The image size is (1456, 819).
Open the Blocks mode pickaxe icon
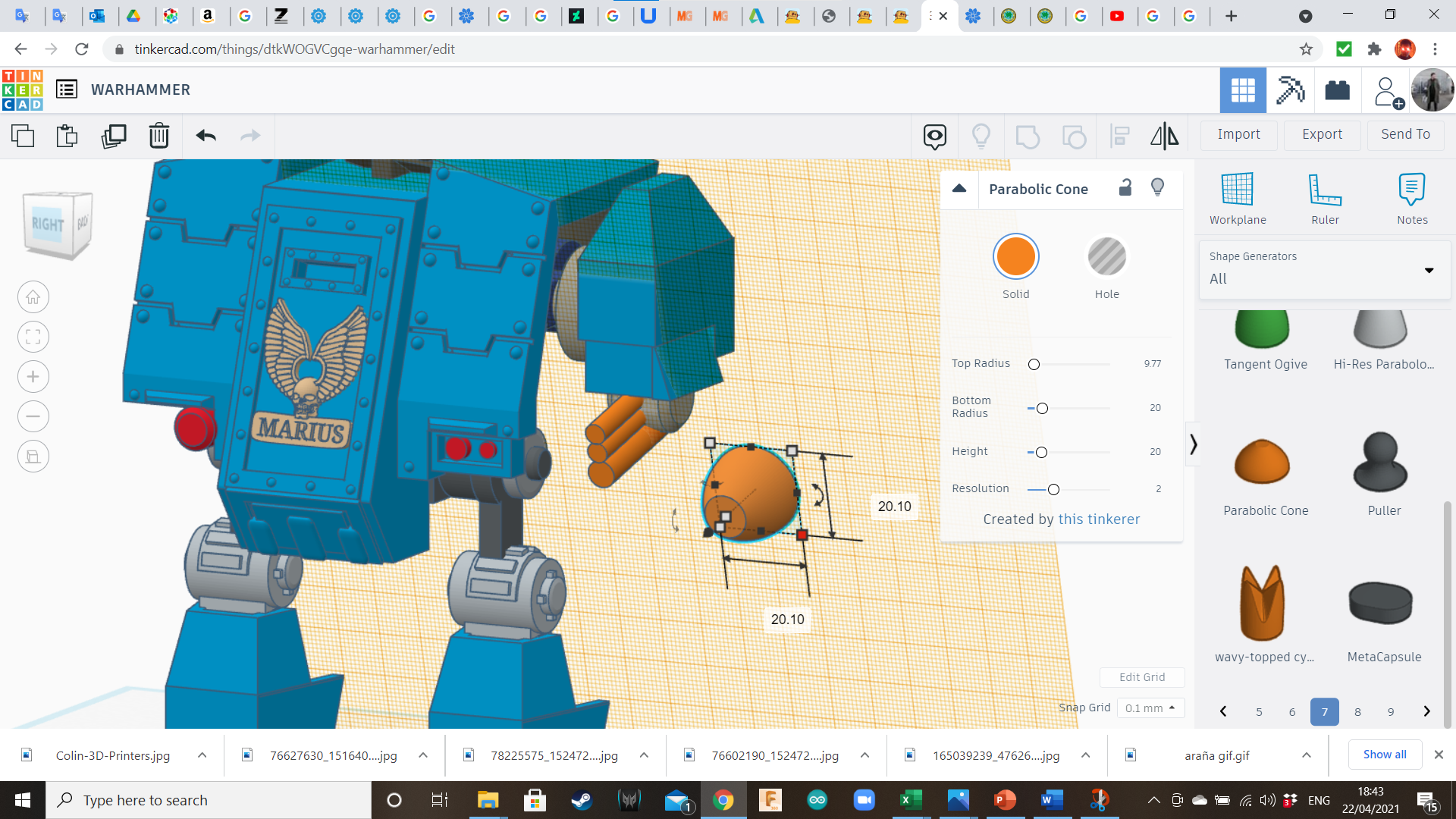pos(1290,90)
